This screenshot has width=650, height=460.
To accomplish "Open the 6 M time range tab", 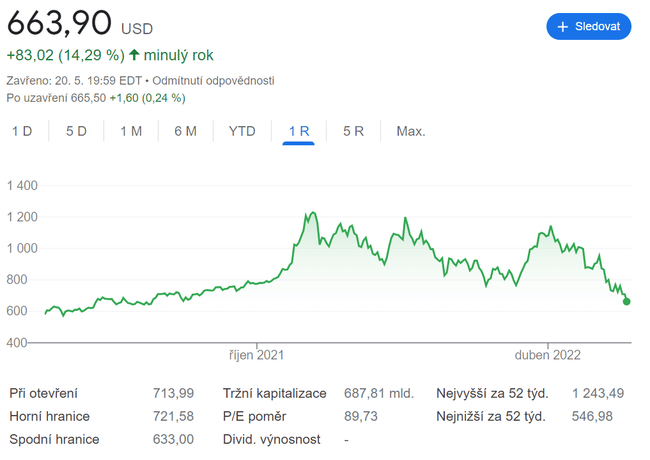I will (185, 131).
